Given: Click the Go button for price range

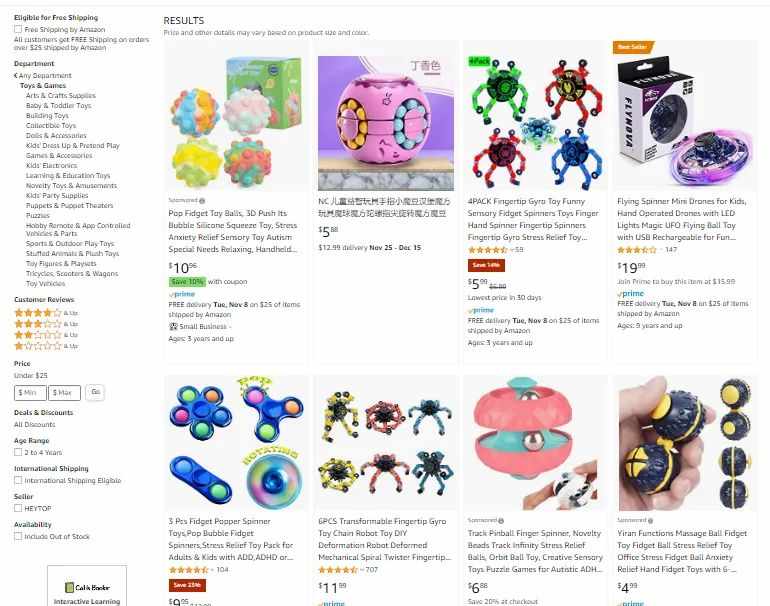Looking at the screenshot, I should pyautogui.click(x=95, y=392).
